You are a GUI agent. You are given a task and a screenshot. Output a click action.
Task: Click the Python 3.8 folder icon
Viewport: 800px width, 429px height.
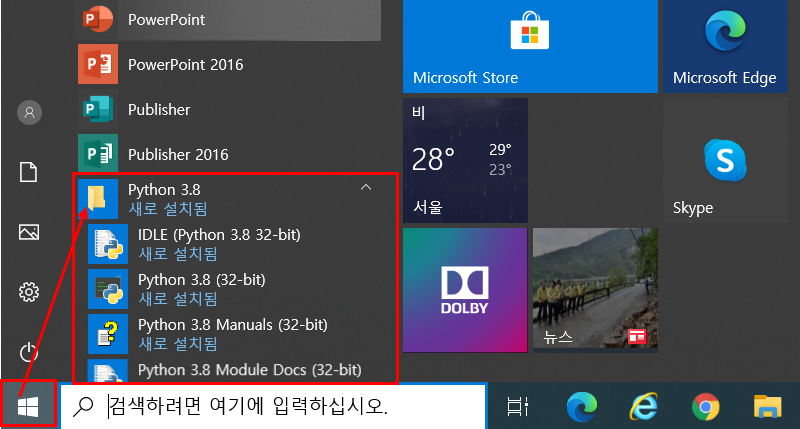98,199
